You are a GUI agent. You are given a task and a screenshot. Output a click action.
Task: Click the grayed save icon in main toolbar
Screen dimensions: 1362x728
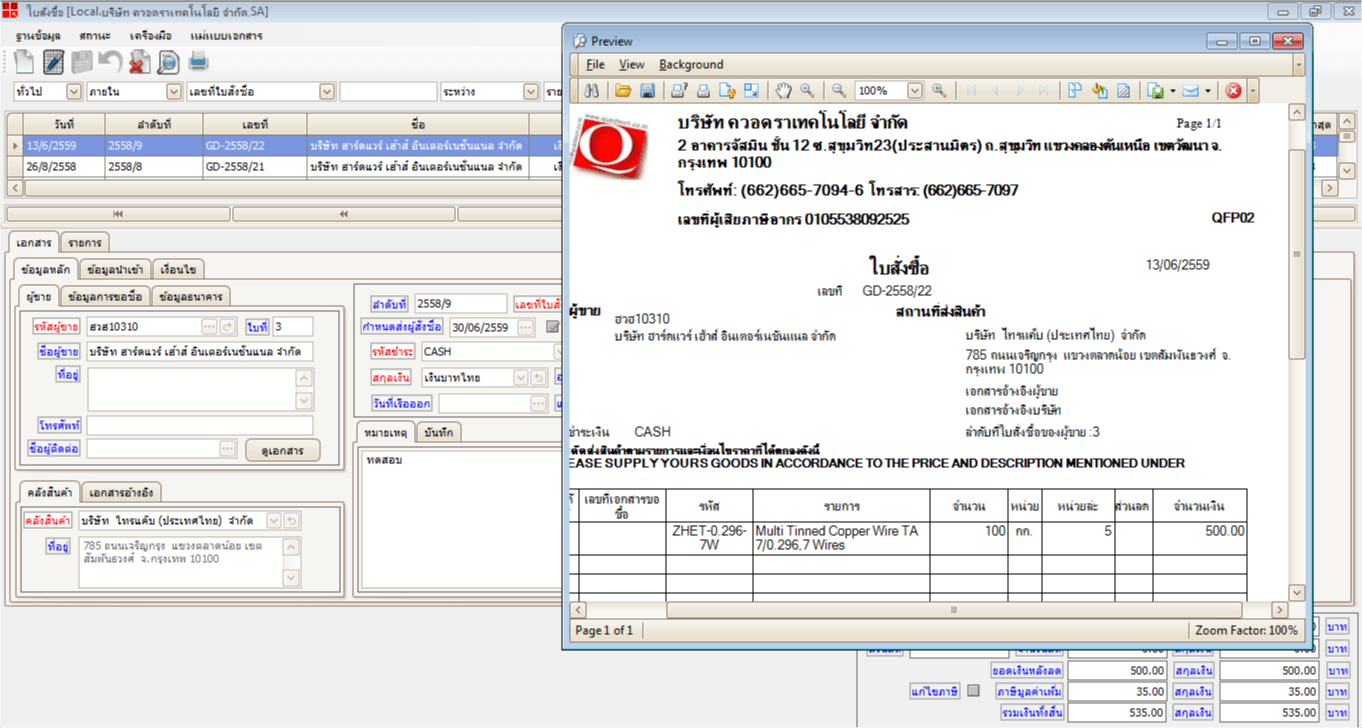click(x=82, y=61)
